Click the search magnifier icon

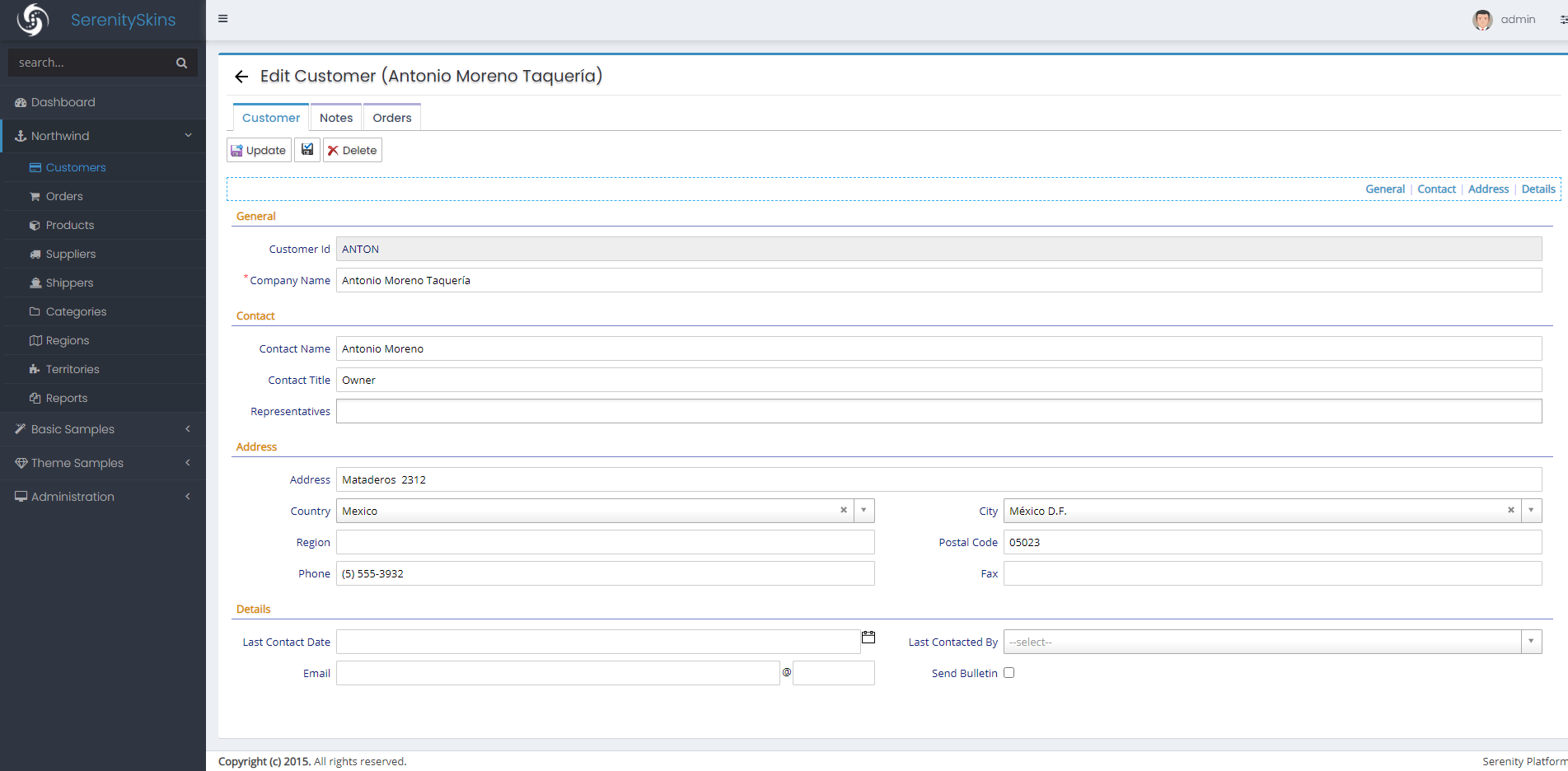181,63
